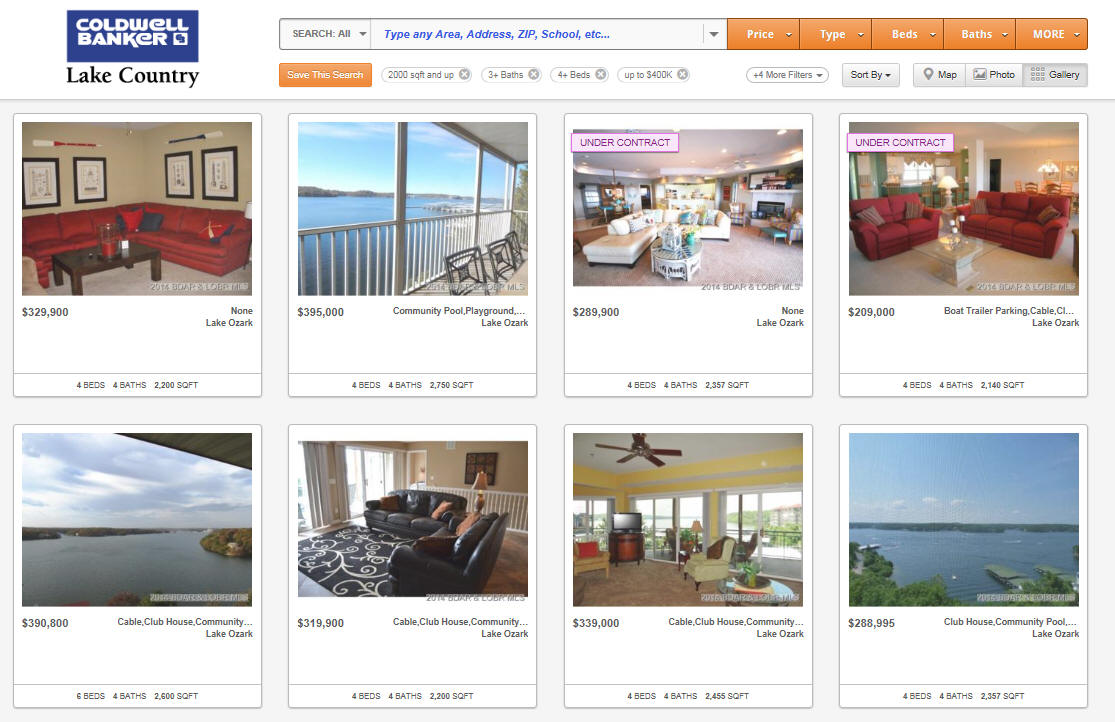Expand the +4 More Filters pill

[x=787, y=75]
